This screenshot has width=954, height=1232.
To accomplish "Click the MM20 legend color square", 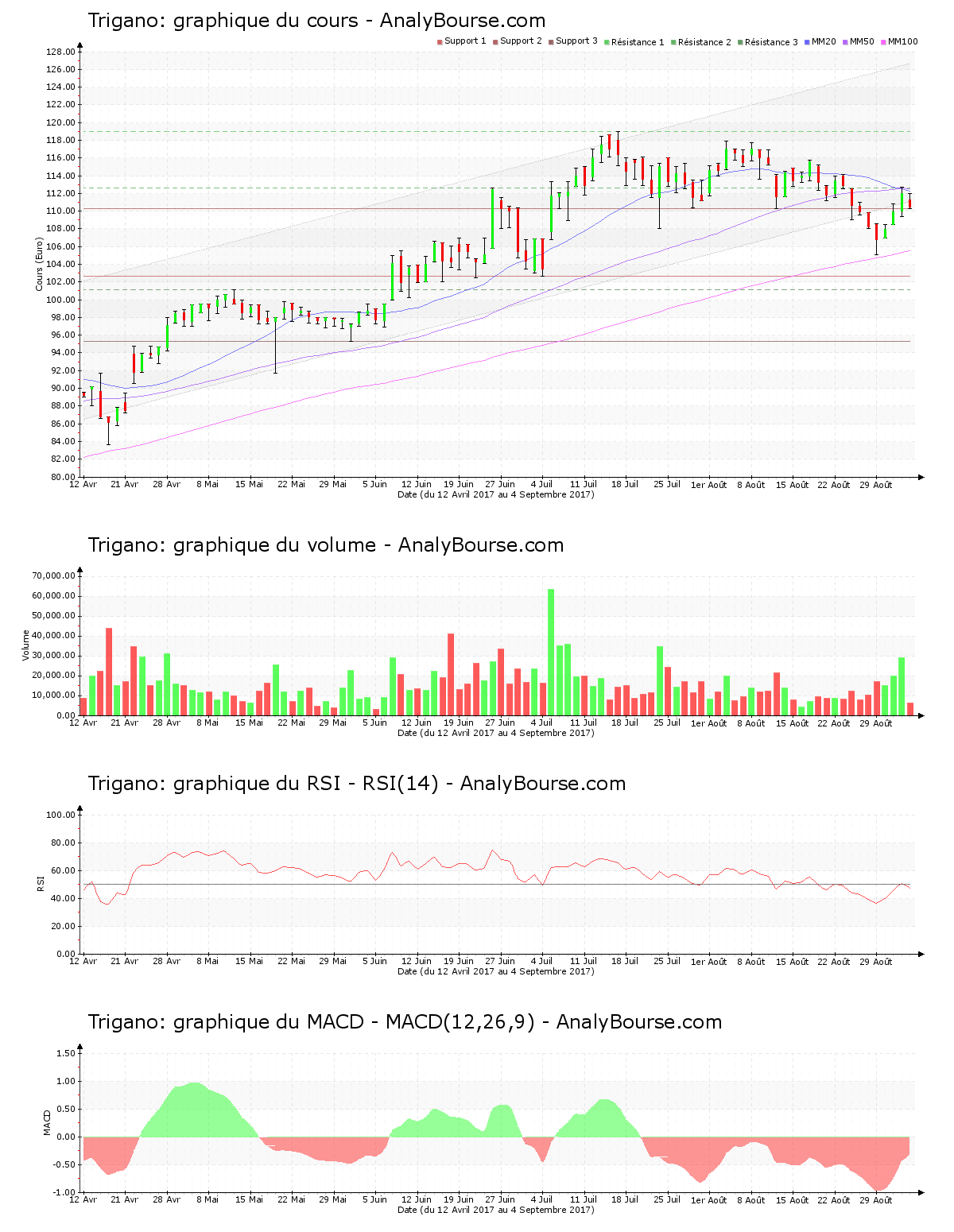I will click(807, 42).
